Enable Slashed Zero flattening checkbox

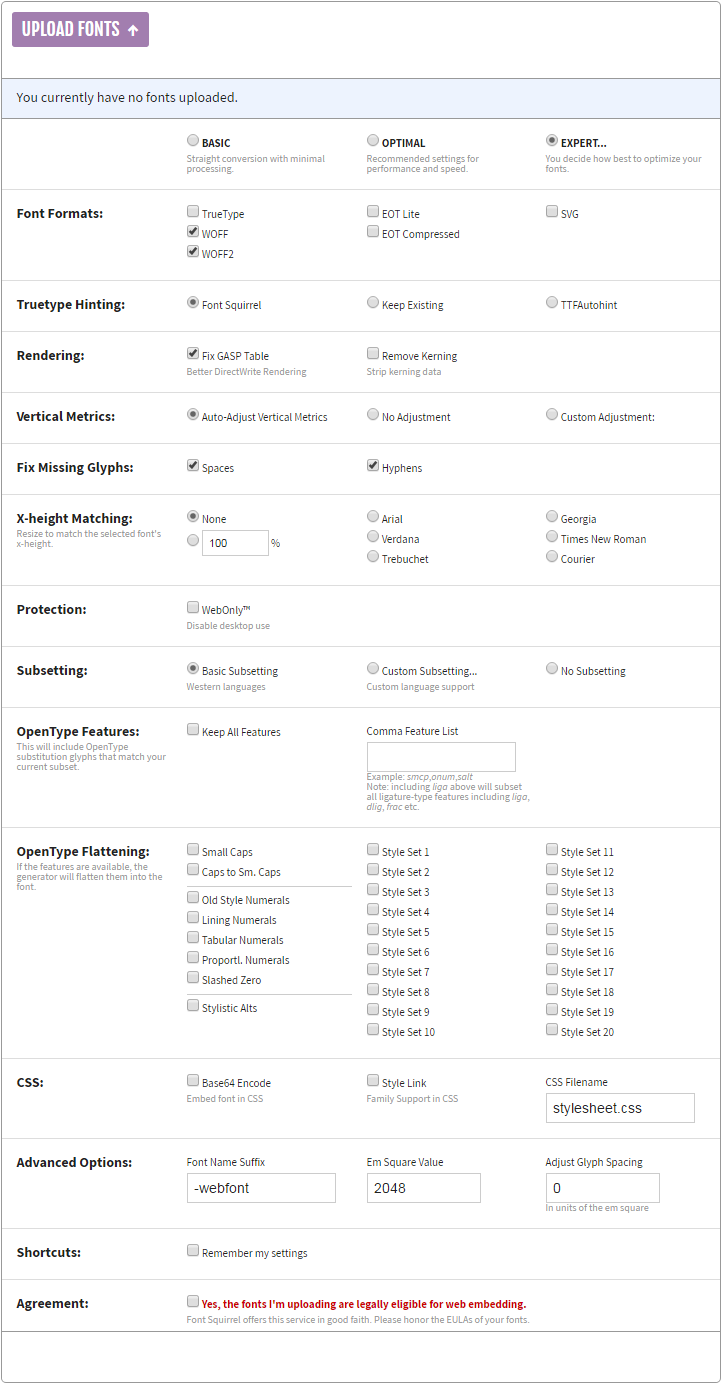[x=193, y=978]
